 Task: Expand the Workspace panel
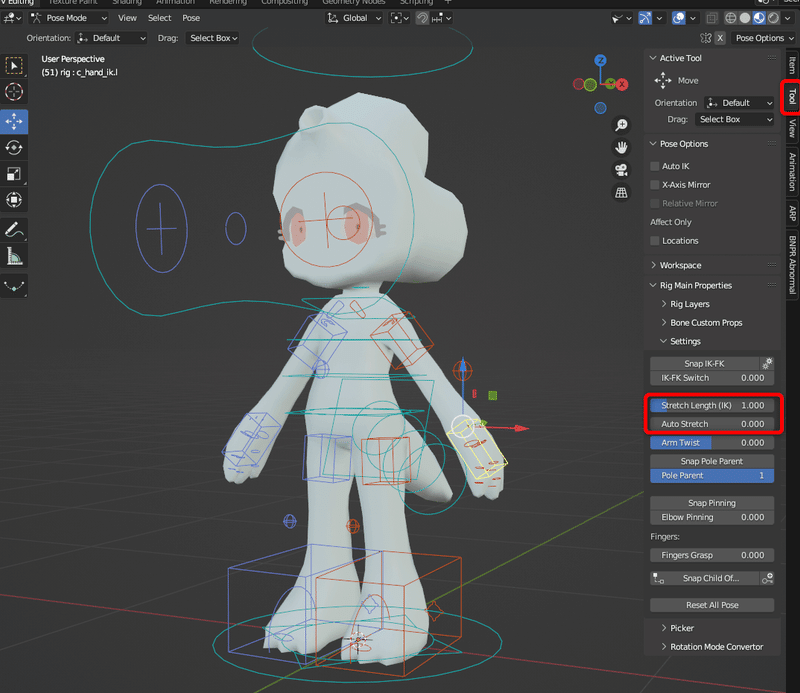click(680, 265)
